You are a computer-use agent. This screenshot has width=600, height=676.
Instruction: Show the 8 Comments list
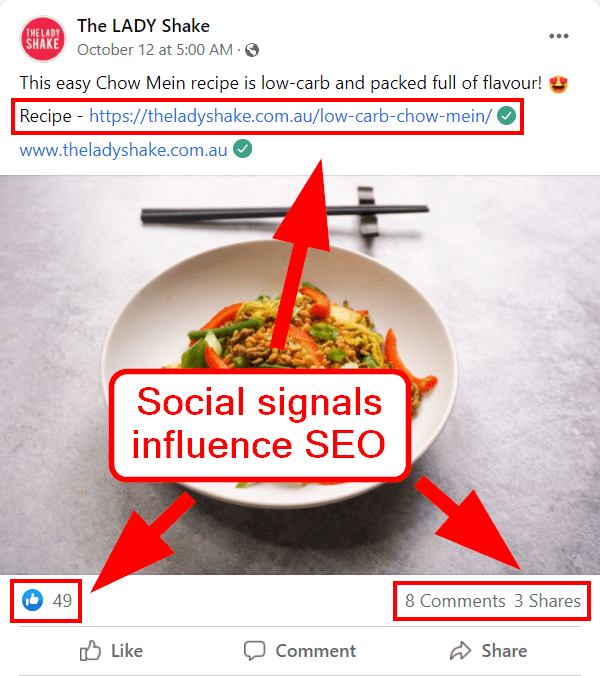point(455,601)
